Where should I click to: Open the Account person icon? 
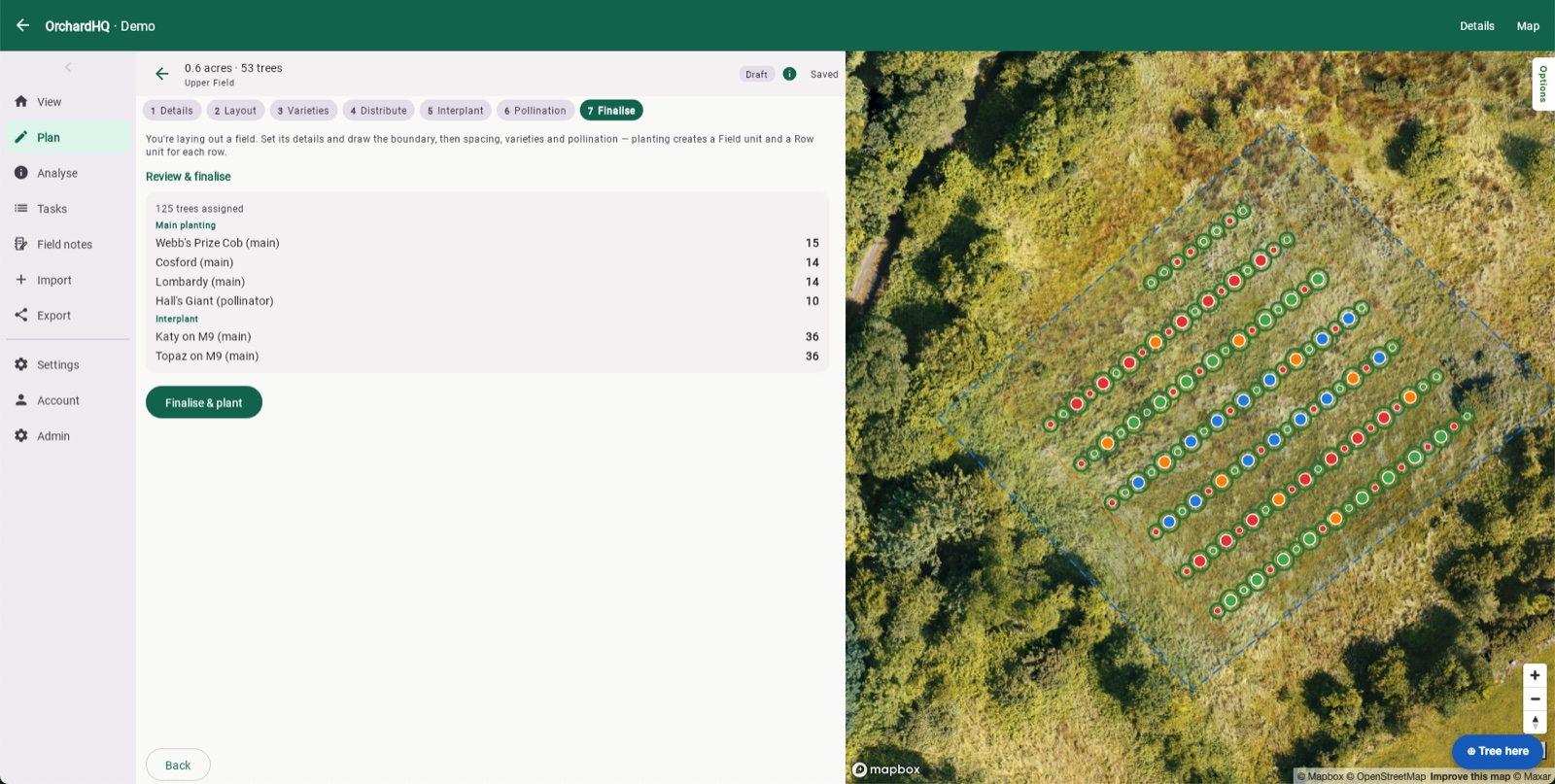click(x=21, y=400)
